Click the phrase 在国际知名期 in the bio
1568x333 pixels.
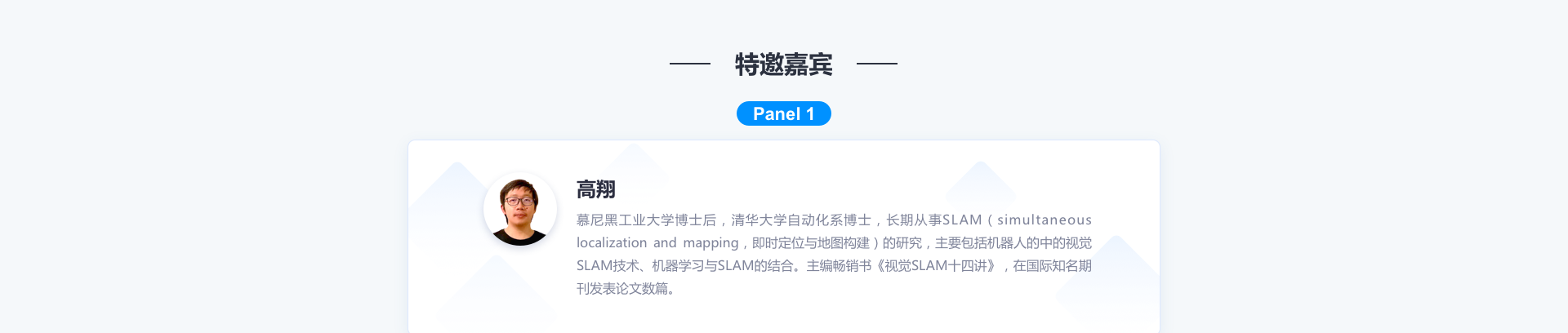pyautogui.click(x=1052, y=265)
